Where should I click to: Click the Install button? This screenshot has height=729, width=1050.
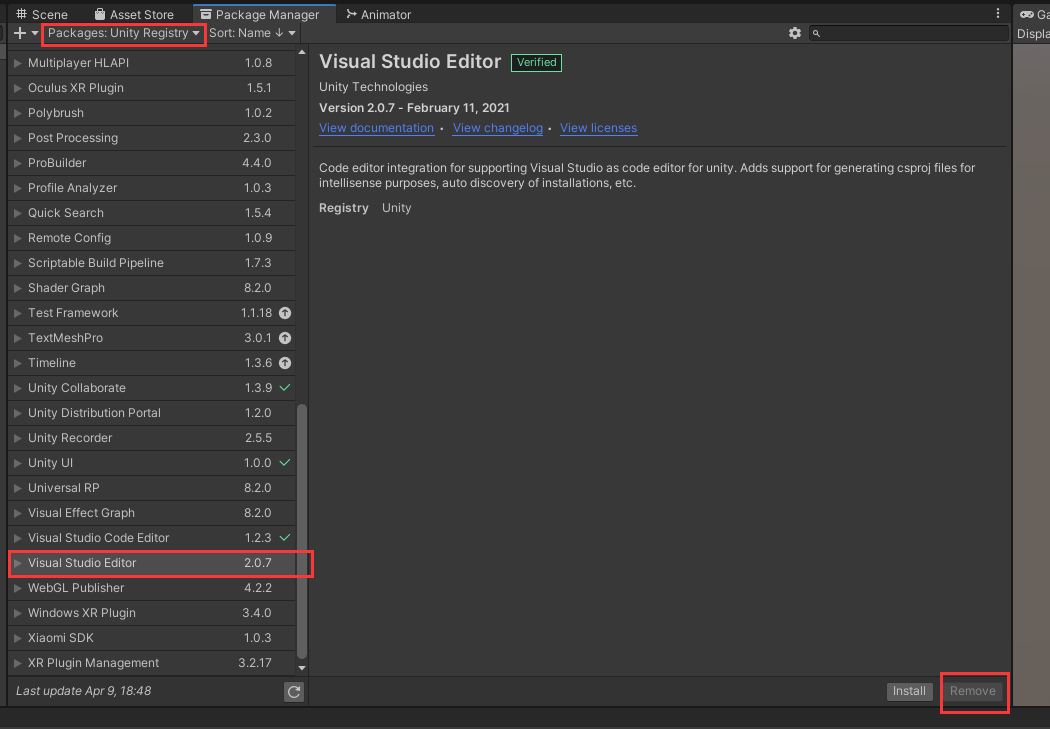(909, 691)
